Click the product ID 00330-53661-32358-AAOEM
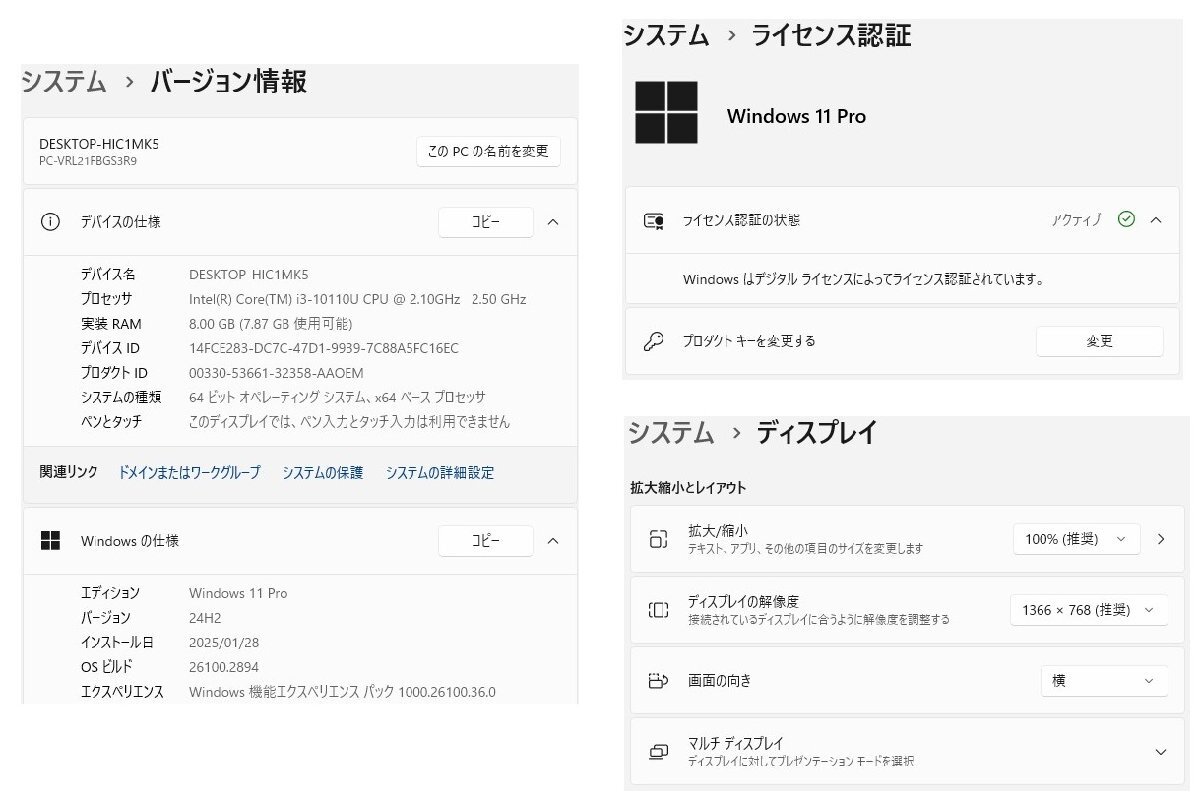1200x797 pixels. [276, 372]
